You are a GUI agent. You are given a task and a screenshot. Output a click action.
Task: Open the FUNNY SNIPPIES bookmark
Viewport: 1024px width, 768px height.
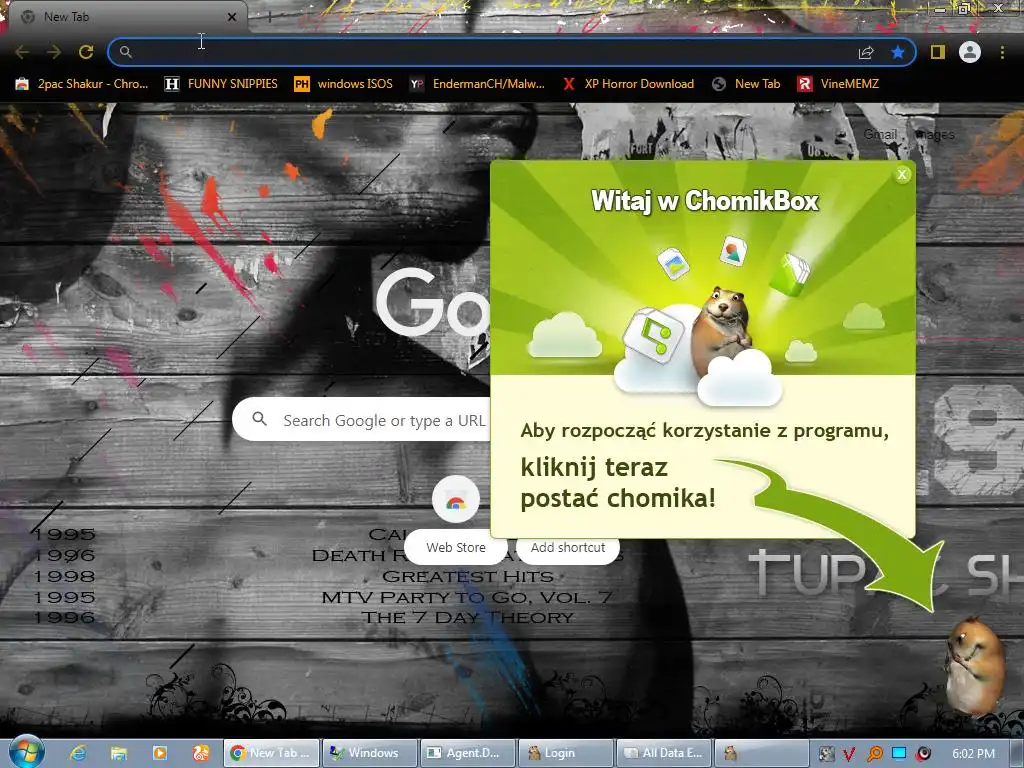pos(221,84)
